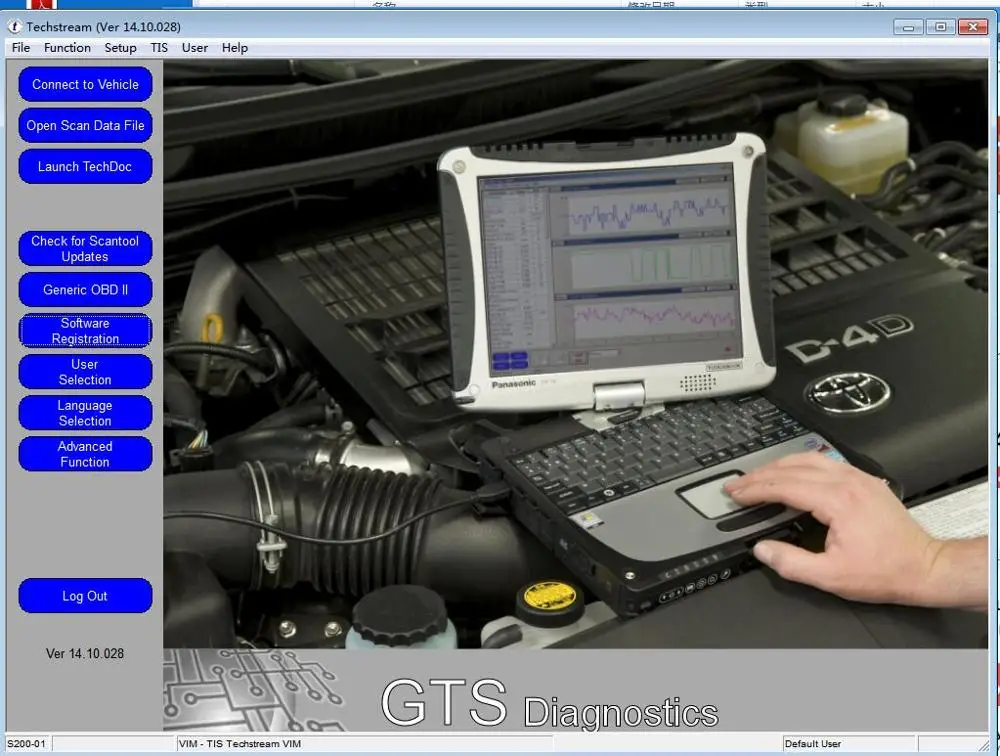Click the Log Out button

click(85, 596)
